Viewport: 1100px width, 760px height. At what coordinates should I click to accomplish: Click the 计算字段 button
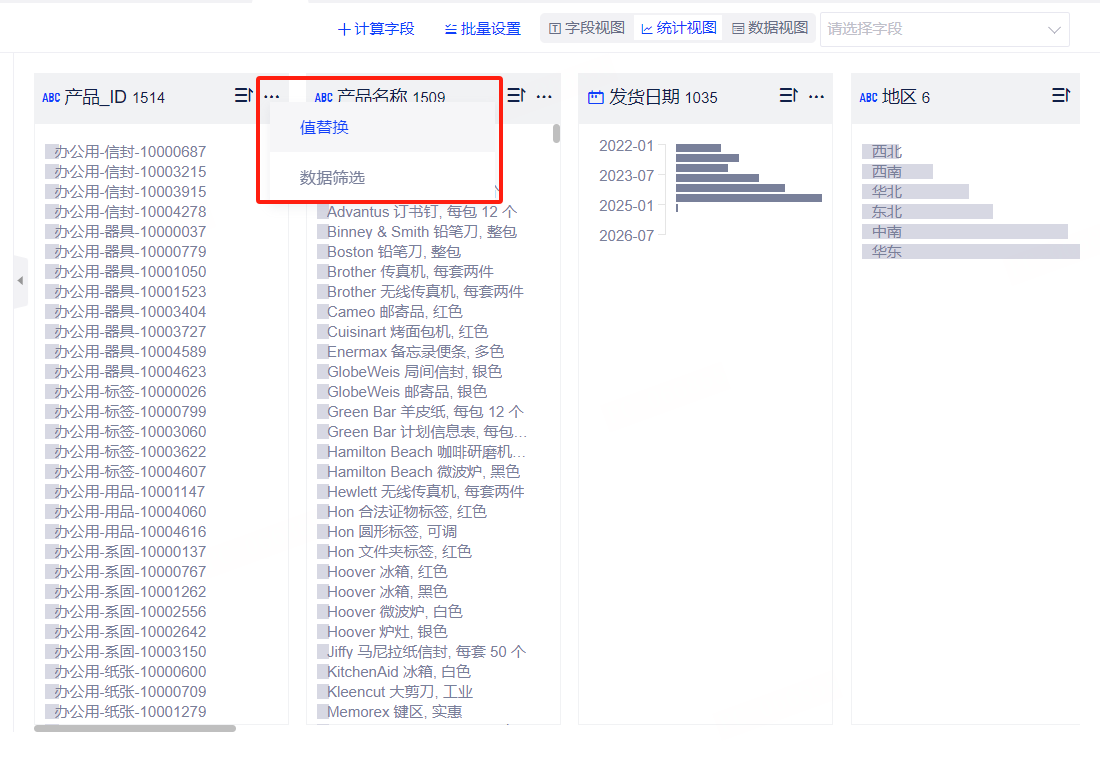[x=376, y=29]
